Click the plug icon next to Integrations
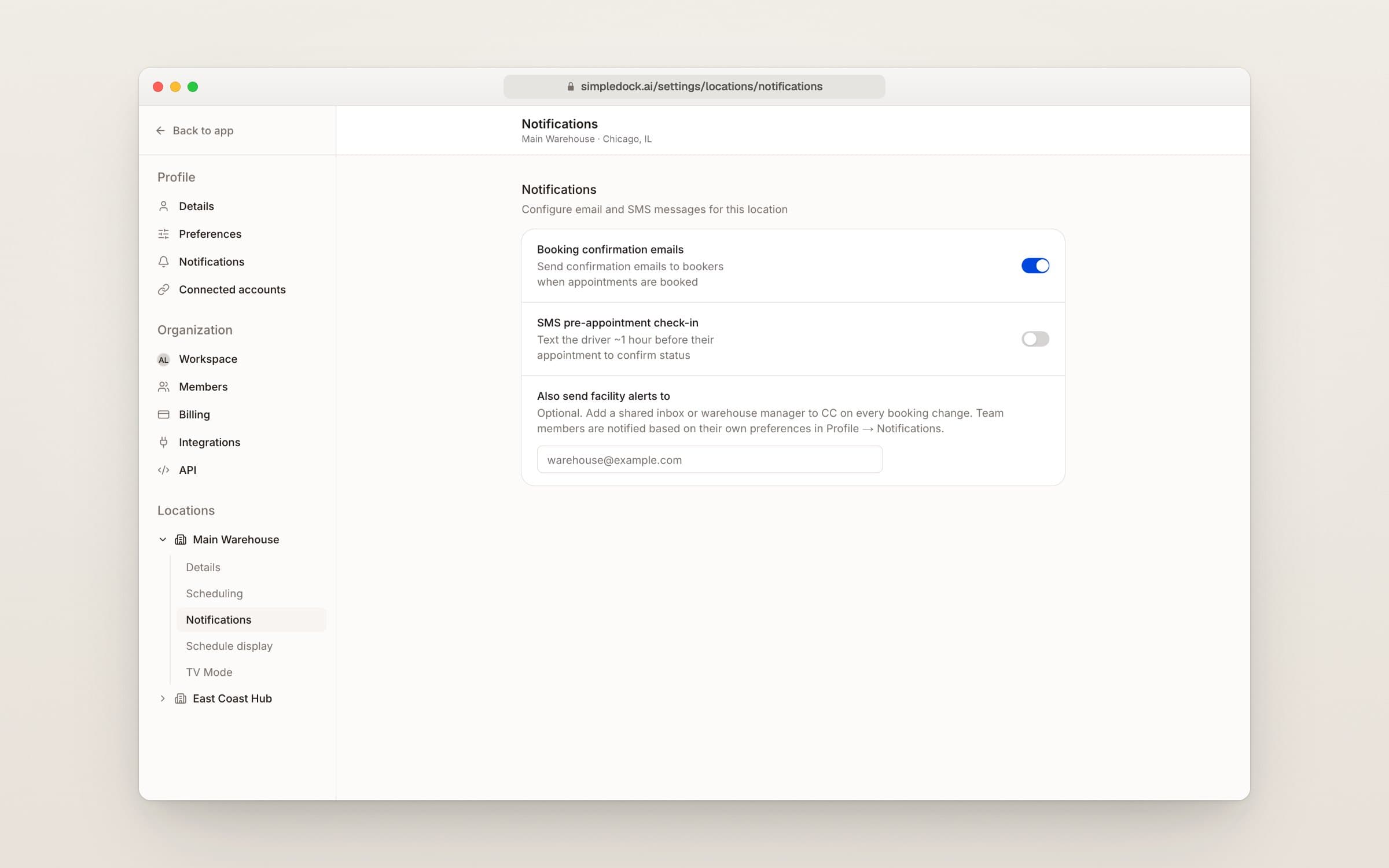Image resolution: width=1389 pixels, height=868 pixels. 164,442
